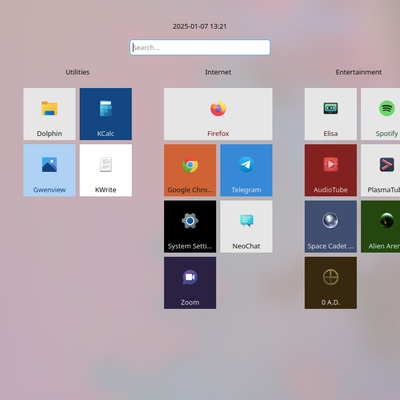400x400 pixels.
Task: Launch KCalc calculator tile
Action: tap(106, 114)
